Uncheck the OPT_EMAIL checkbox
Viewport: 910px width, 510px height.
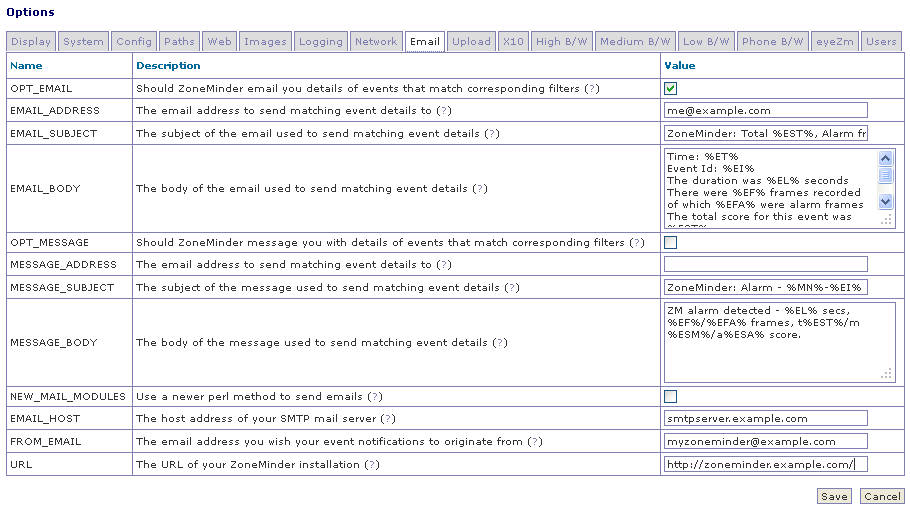tap(670, 89)
